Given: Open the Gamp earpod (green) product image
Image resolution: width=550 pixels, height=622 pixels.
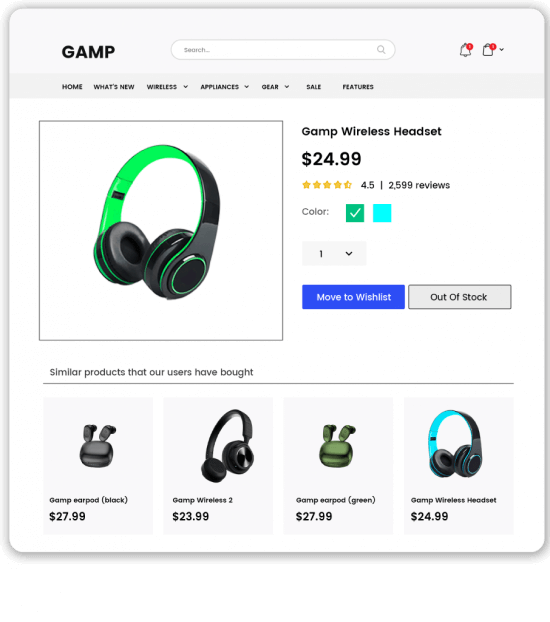Looking at the screenshot, I should coord(338,446).
